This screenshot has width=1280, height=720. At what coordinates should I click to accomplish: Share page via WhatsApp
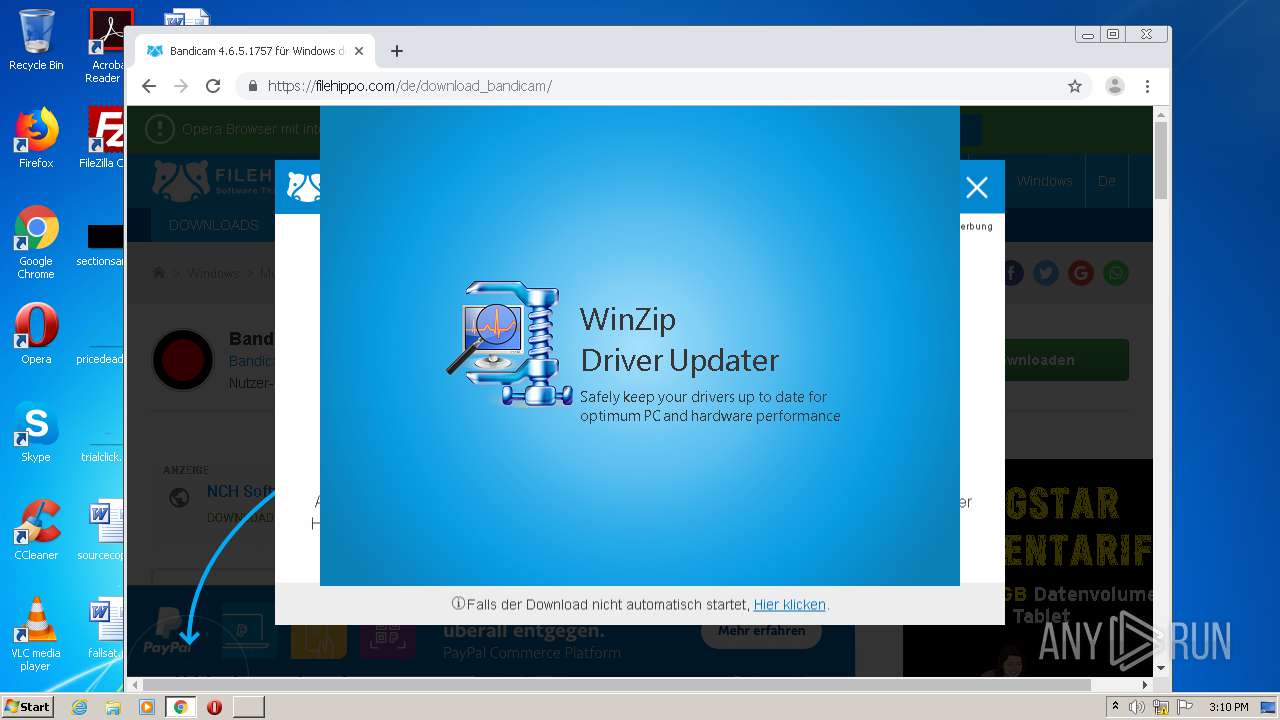pos(1115,273)
